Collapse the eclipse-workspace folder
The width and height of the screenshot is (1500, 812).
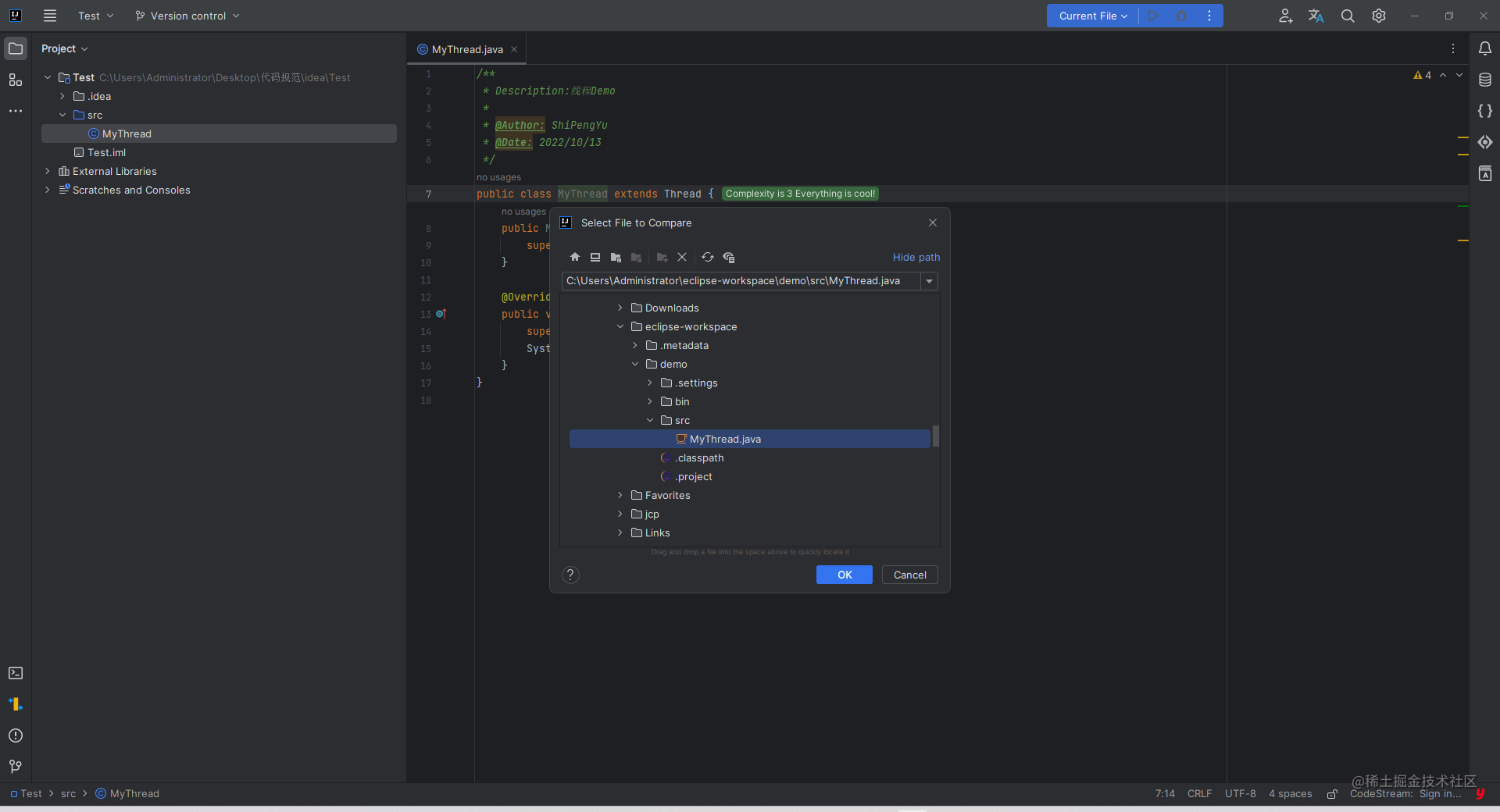(x=620, y=326)
